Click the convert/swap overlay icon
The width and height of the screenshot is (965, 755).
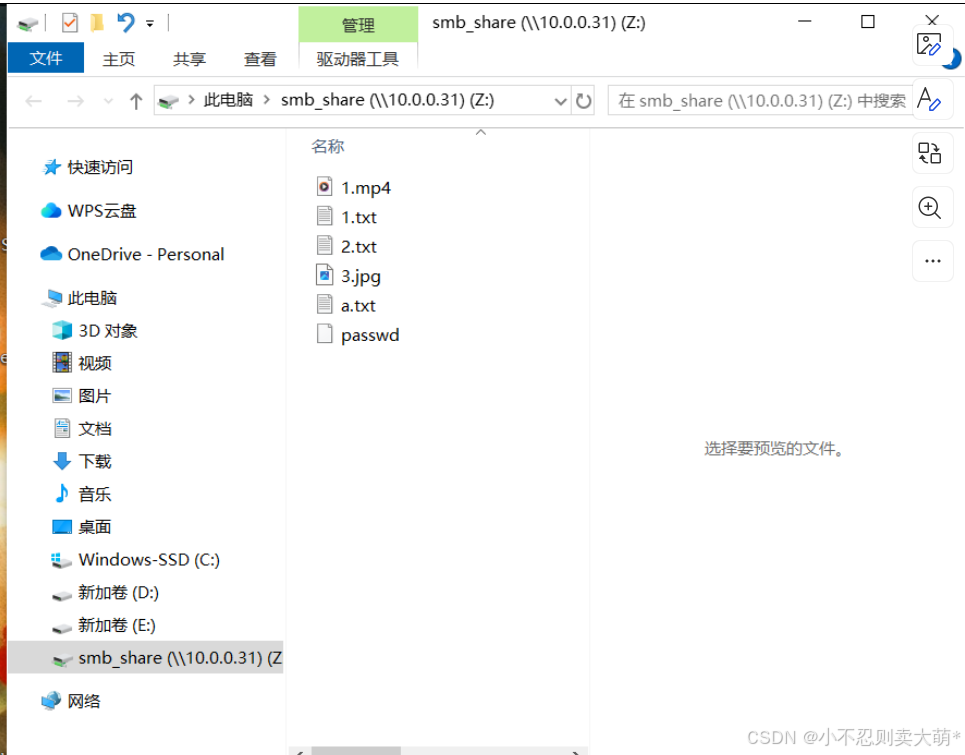click(930, 153)
